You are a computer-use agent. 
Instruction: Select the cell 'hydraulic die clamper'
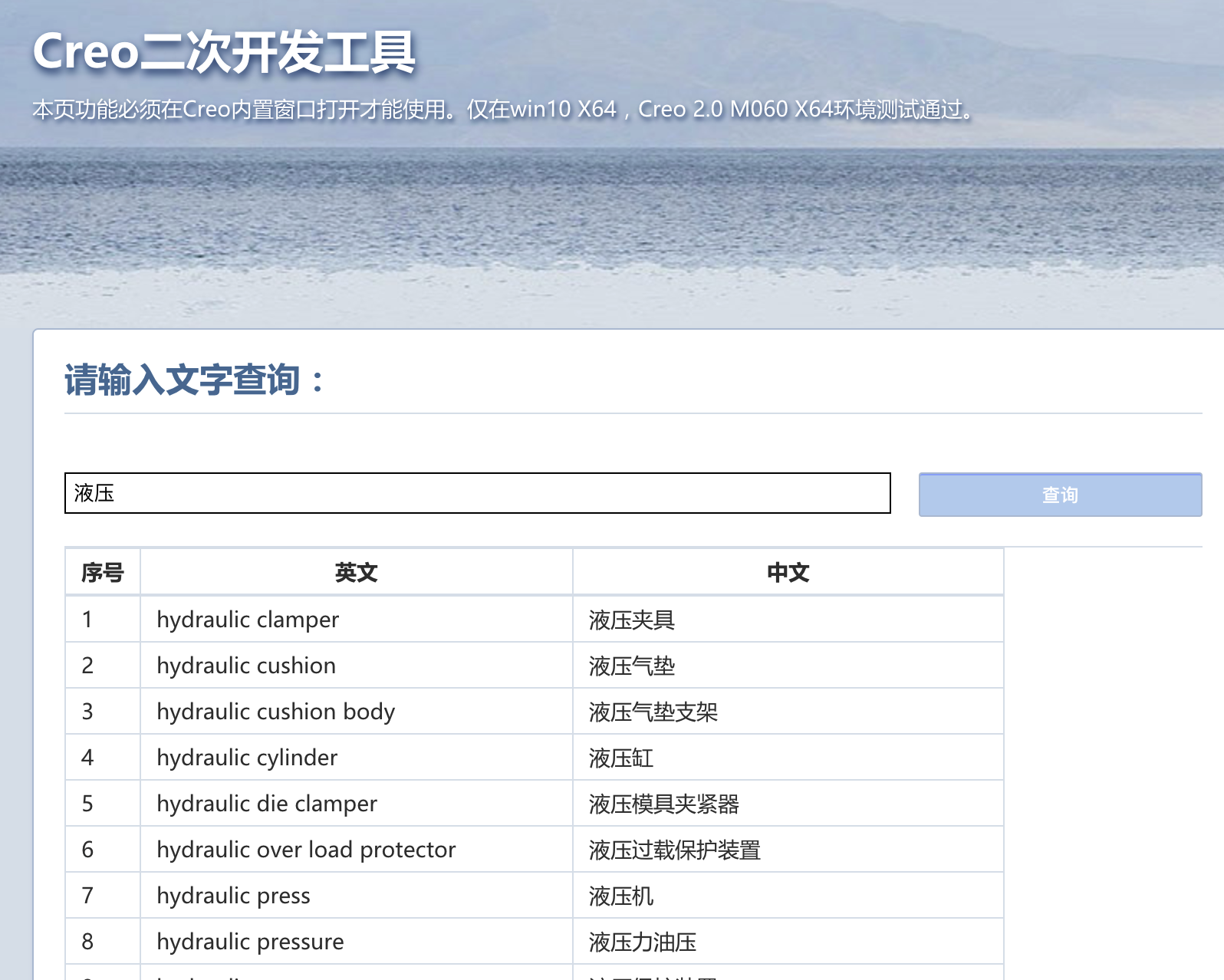click(x=357, y=804)
